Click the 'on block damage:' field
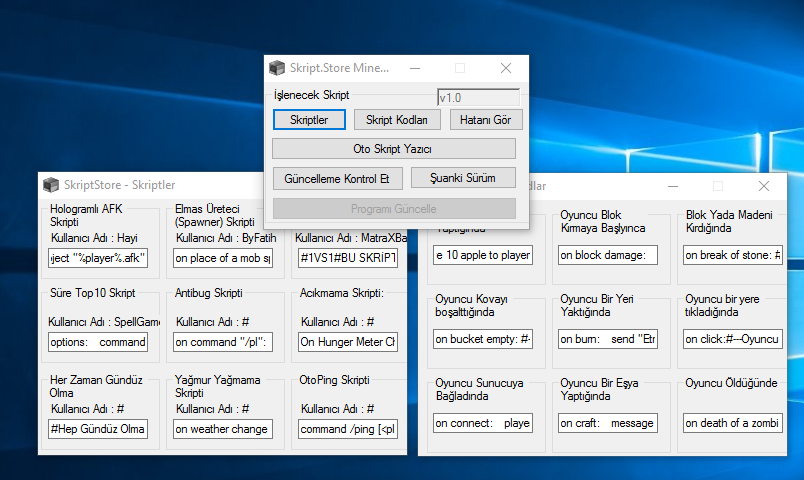The image size is (804, 480). [x=608, y=255]
